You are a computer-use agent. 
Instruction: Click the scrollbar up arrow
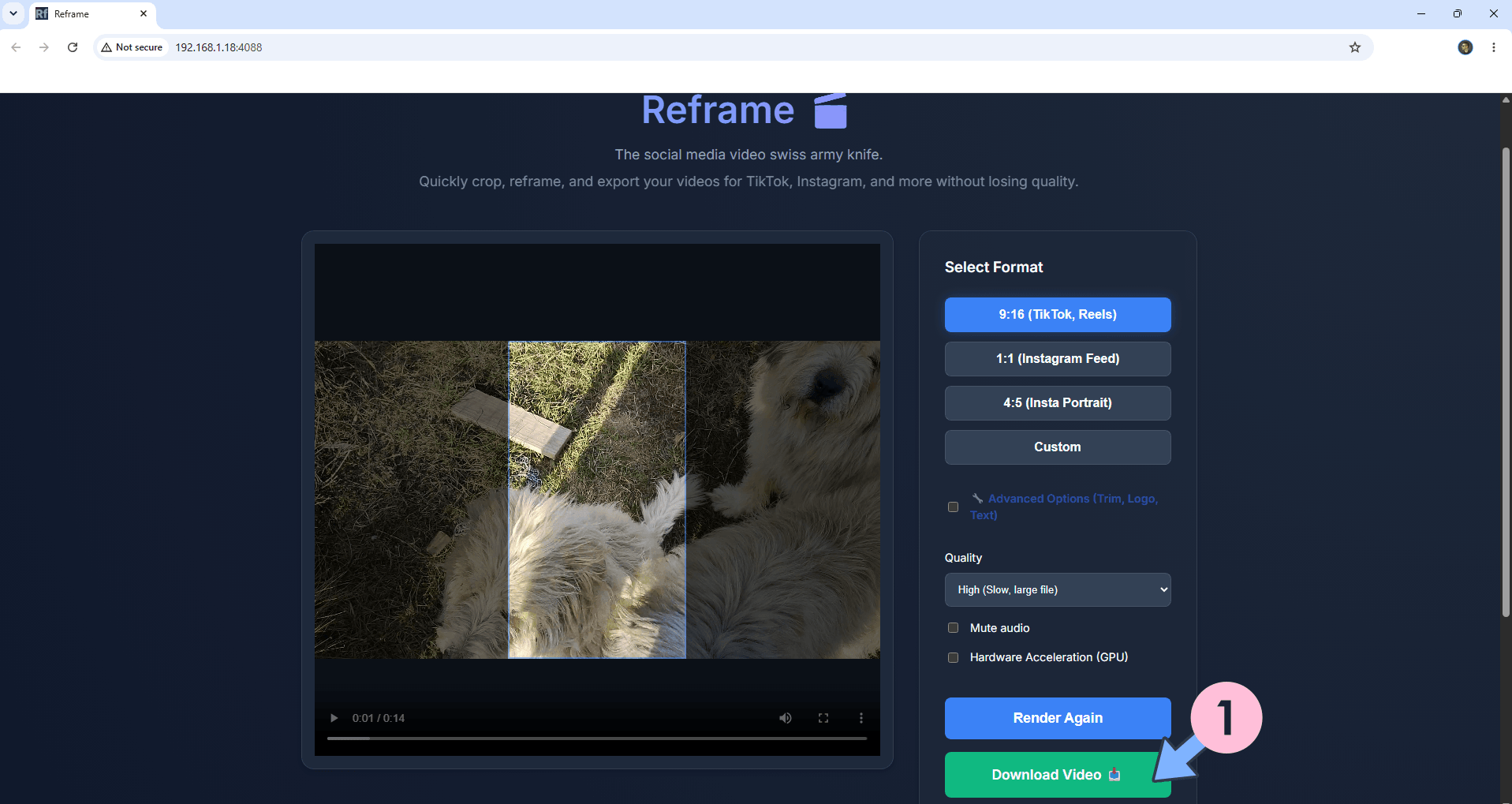[x=1506, y=100]
